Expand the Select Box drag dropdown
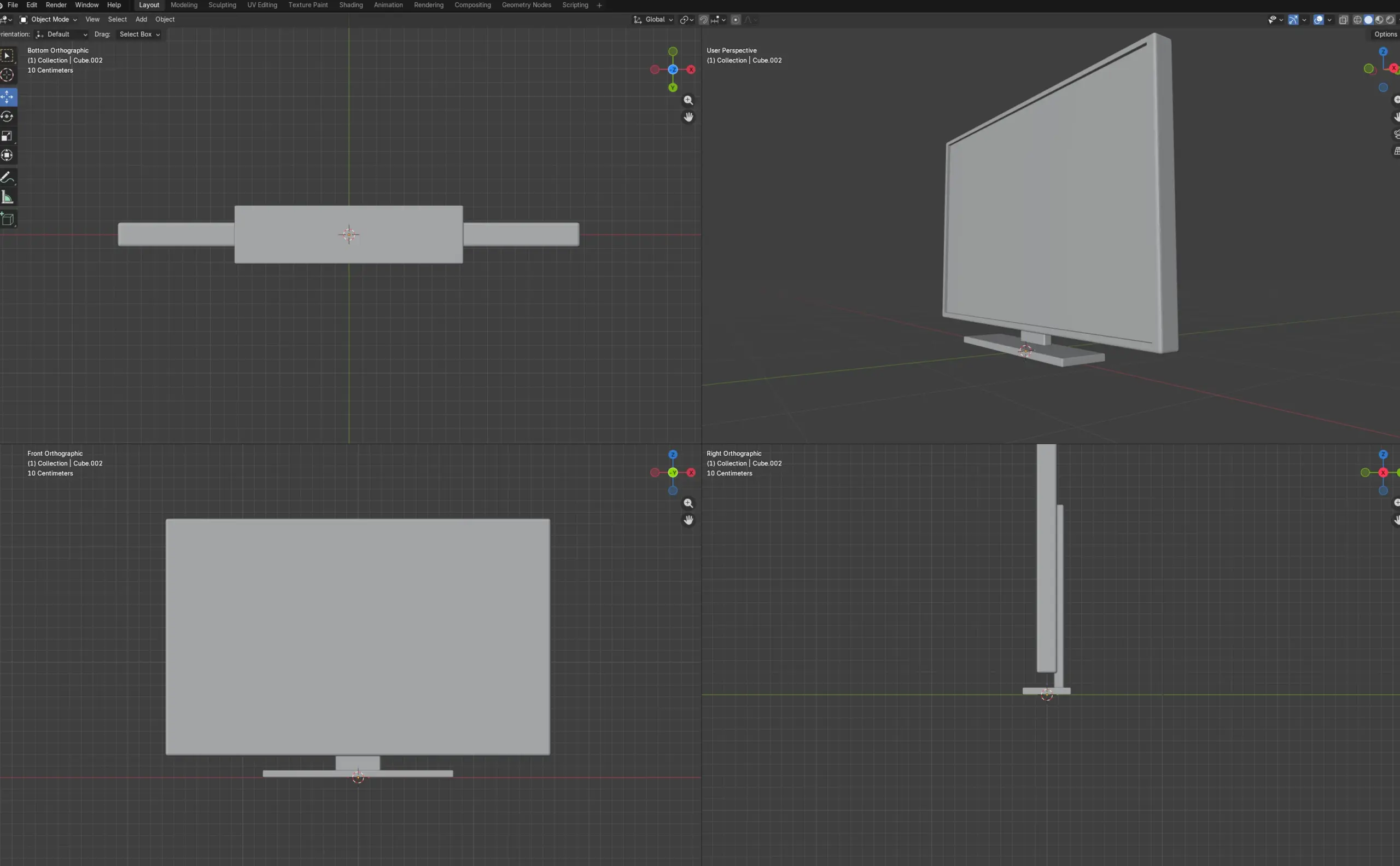The width and height of the screenshot is (1400, 866). coord(139,34)
